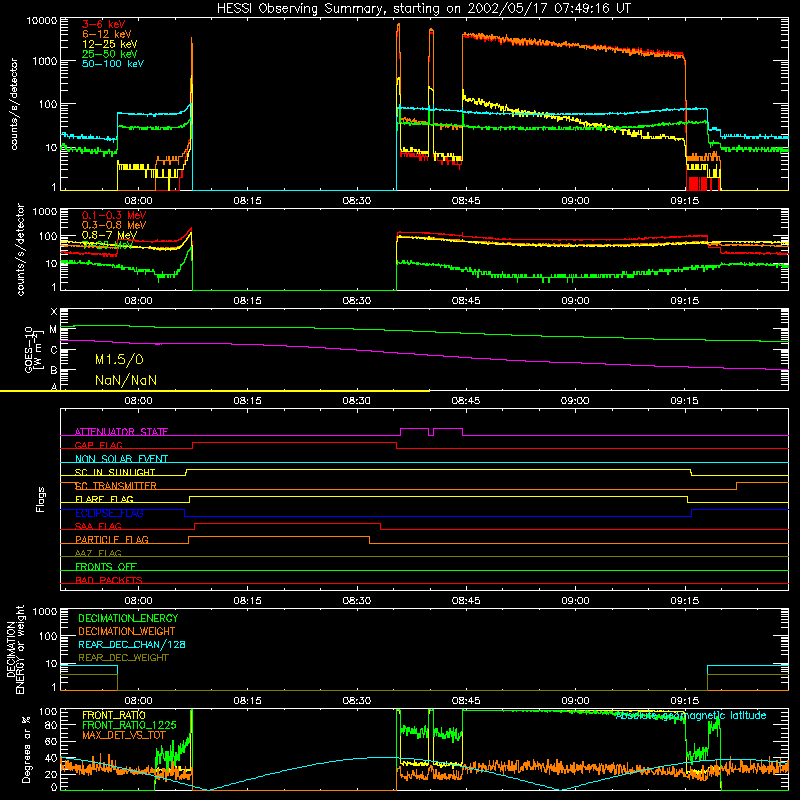
Task: Click the HESSI Observing Summary plot title
Action: click(423, 9)
